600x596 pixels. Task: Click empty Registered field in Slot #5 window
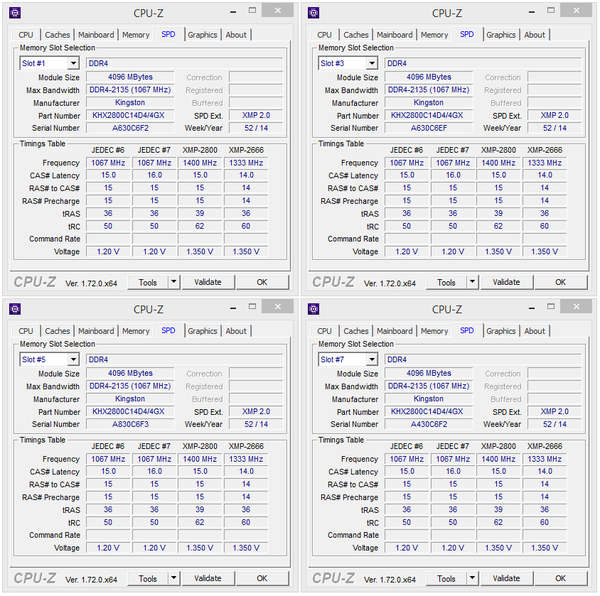point(256,386)
